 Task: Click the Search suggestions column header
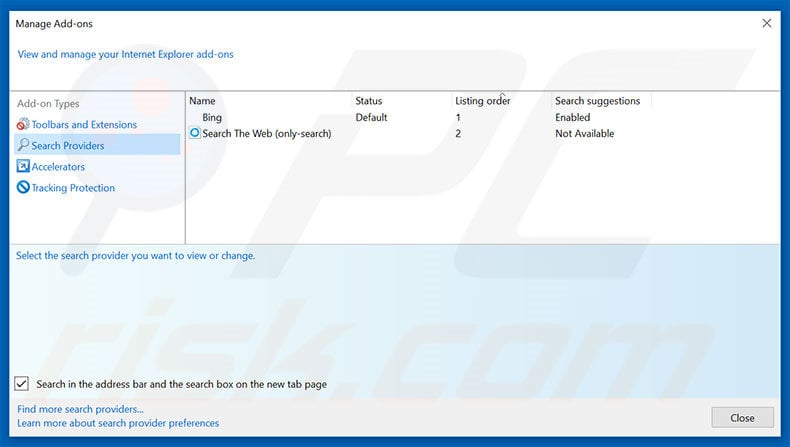tap(598, 101)
